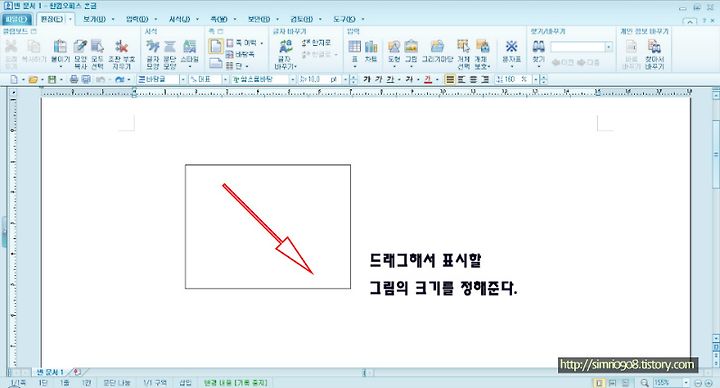Select the Format Copy (모양 복사) icon
This screenshot has width=720, height=388.
80,47
